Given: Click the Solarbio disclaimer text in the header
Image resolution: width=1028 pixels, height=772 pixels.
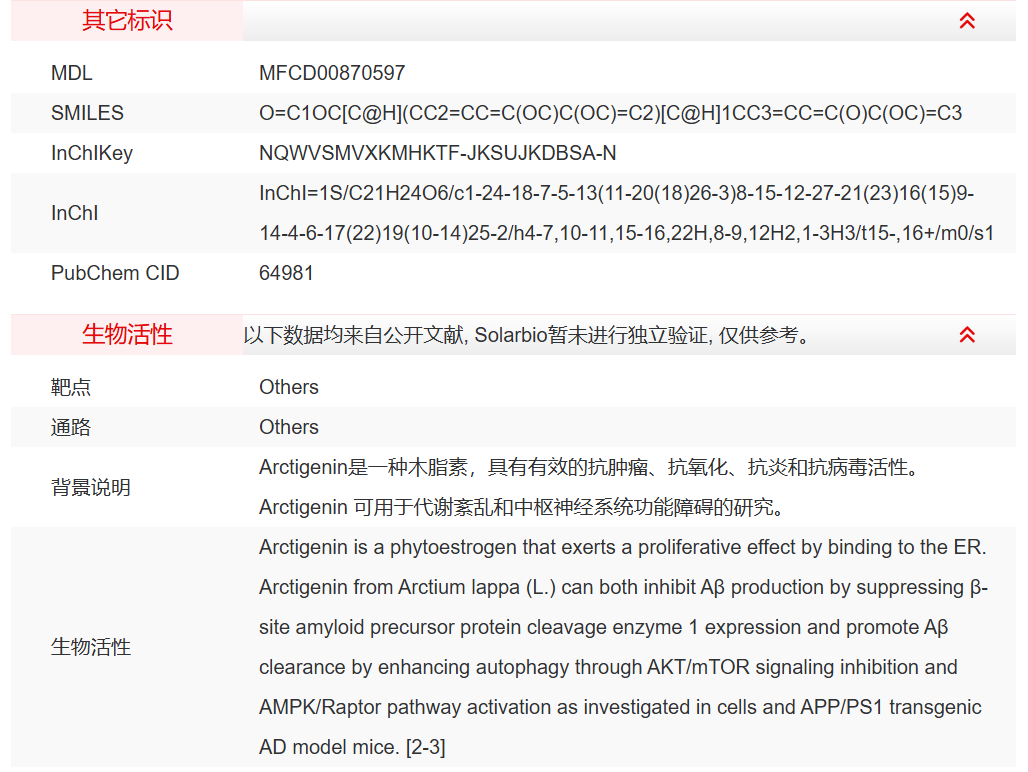Looking at the screenshot, I should tap(526, 336).
